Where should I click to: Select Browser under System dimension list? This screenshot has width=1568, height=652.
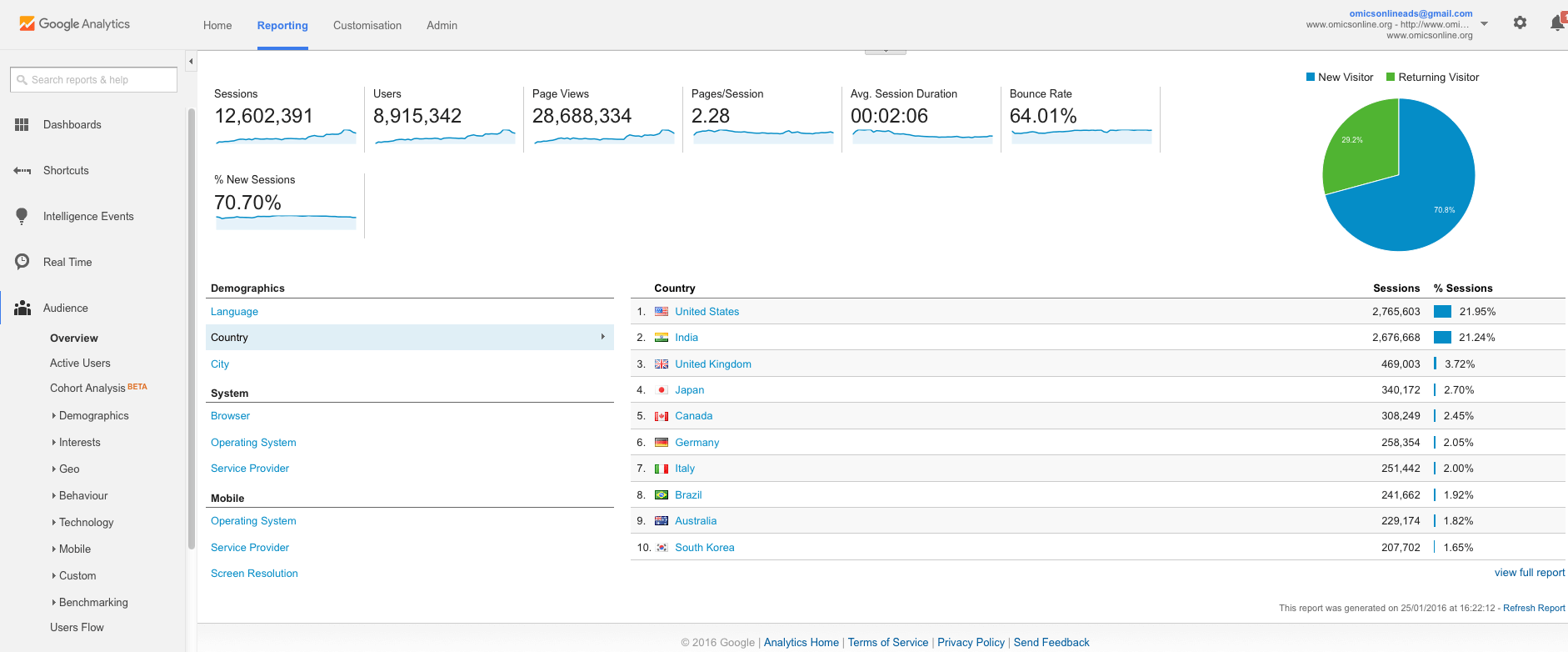click(x=230, y=416)
